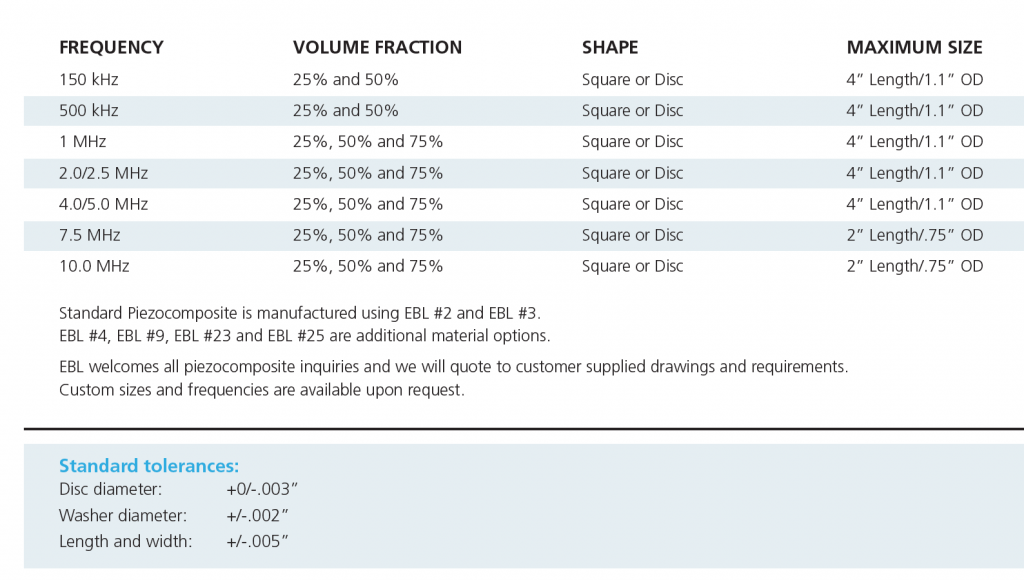Select the 7.5 MHz frequency cell
The width and height of the screenshot is (1024, 580).
(x=89, y=235)
